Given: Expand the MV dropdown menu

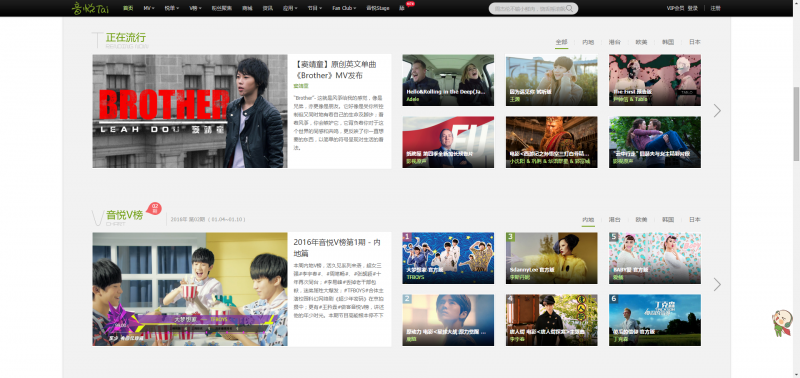Looking at the screenshot, I should pos(149,8).
